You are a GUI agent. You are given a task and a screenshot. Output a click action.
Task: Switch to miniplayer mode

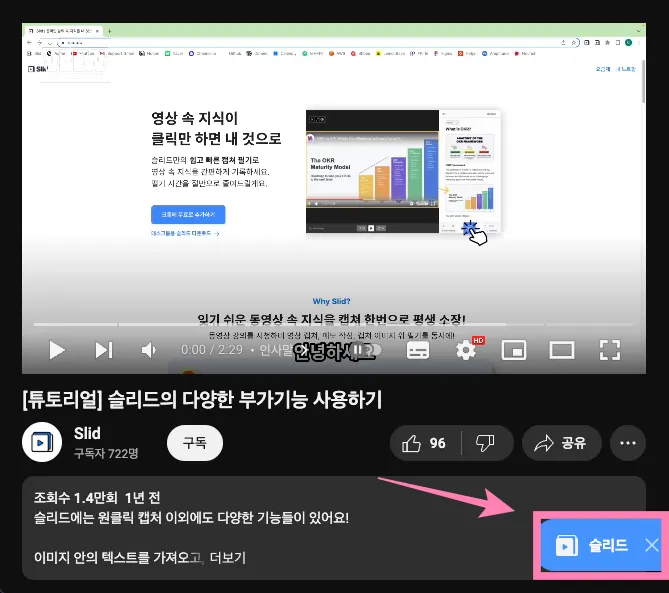514,350
